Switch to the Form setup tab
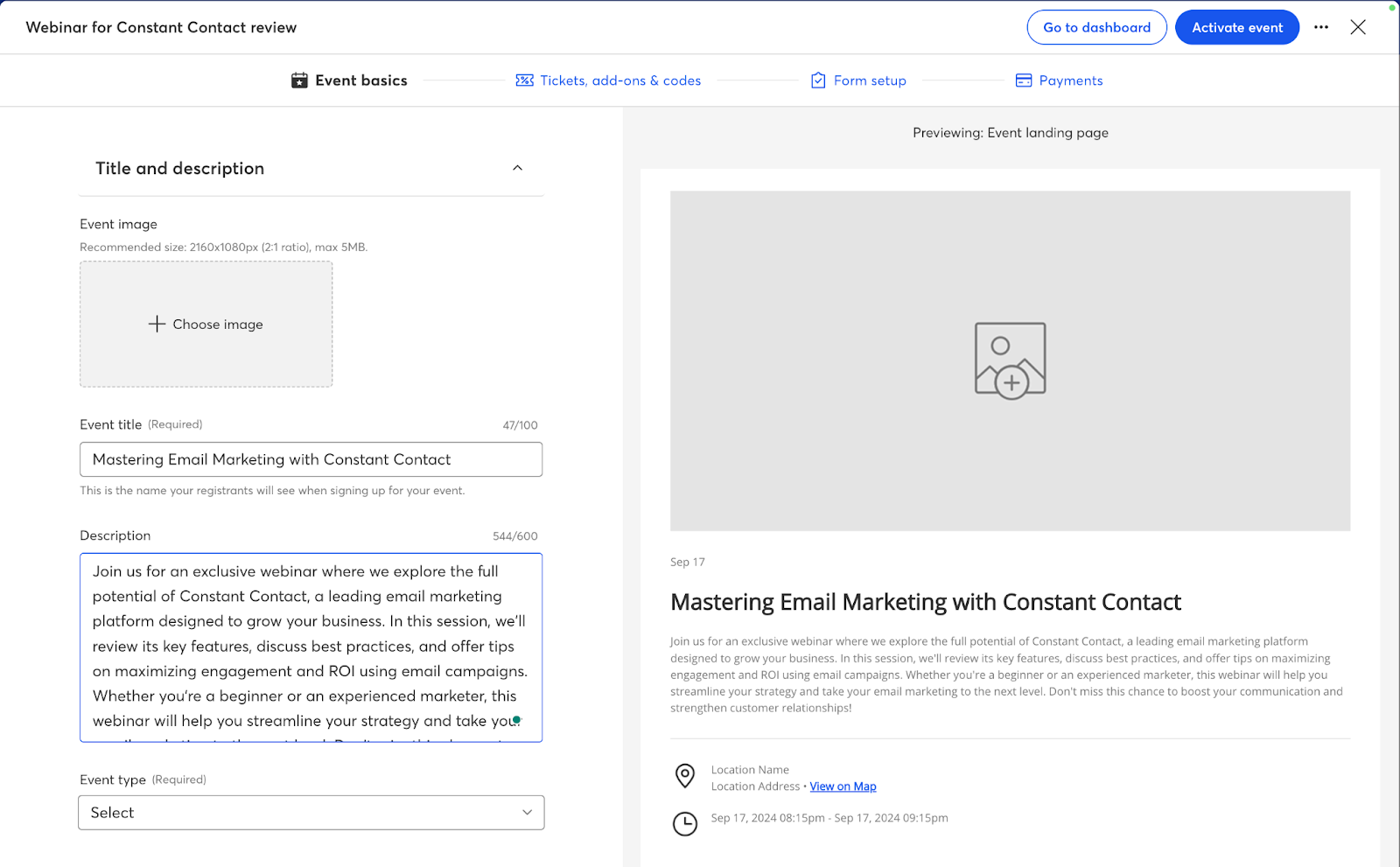The height and width of the screenshot is (867, 1400). tap(870, 80)
